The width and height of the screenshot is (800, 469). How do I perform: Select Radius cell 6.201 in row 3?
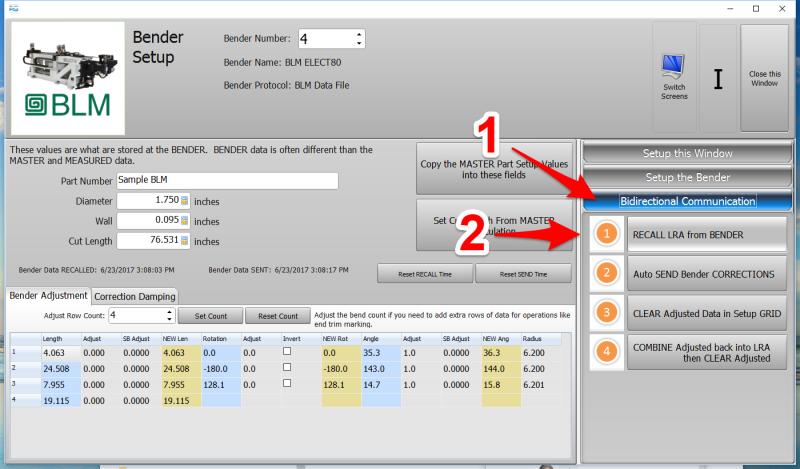pos(541,385)
